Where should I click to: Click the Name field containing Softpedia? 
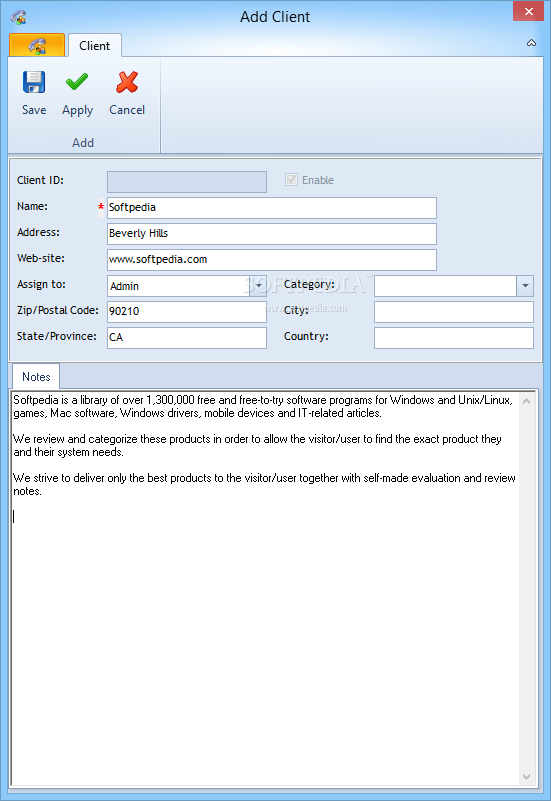(x=272, y=208)
